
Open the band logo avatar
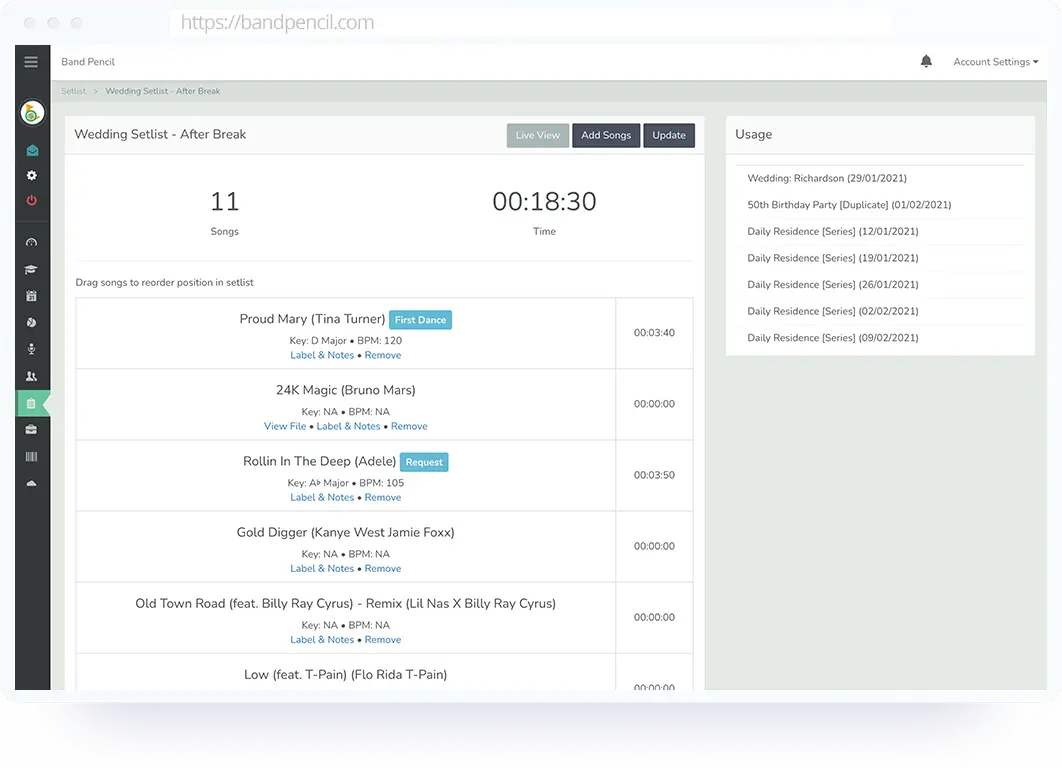[32, 113]
